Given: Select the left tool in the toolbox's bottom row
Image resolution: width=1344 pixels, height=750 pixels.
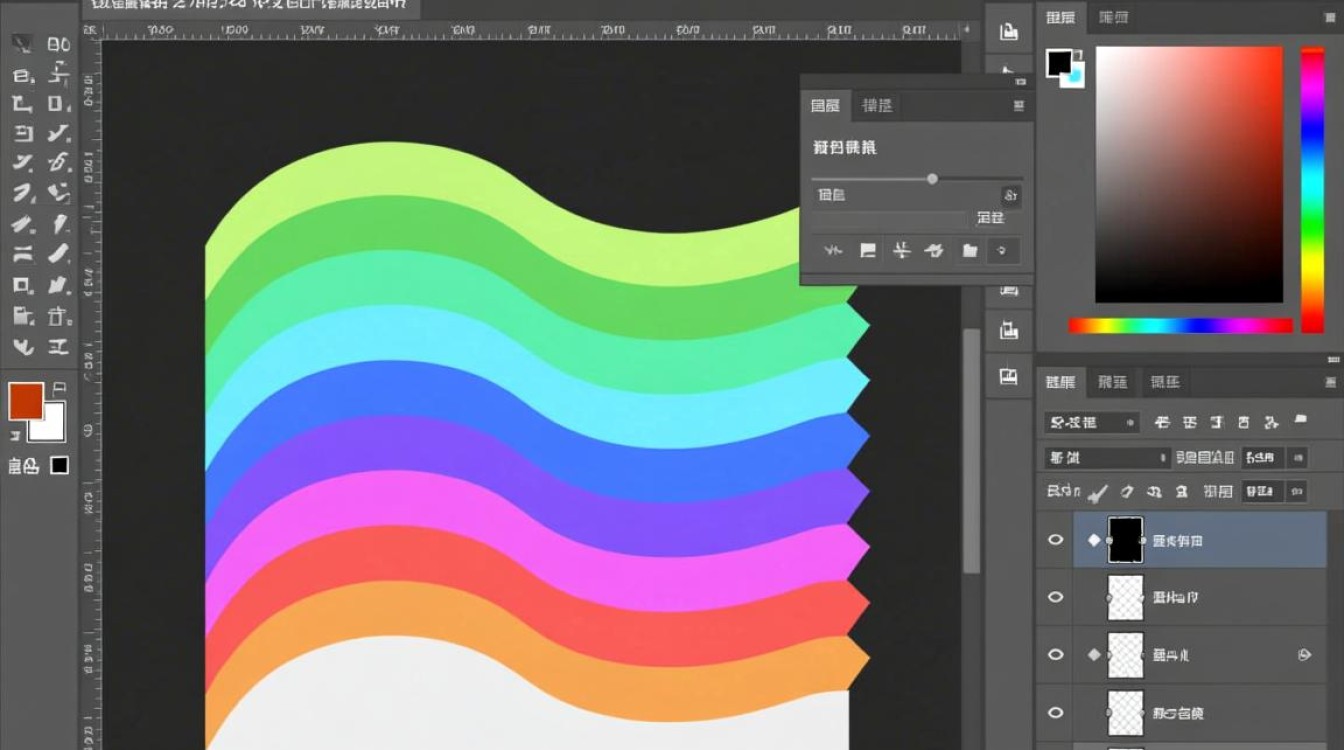Looking at the screenshot, I should 22,347.
